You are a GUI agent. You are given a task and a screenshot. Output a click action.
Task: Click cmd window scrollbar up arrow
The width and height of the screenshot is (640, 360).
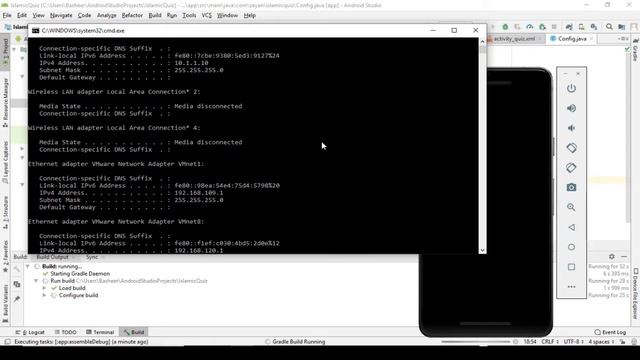(x=482, y=41)
